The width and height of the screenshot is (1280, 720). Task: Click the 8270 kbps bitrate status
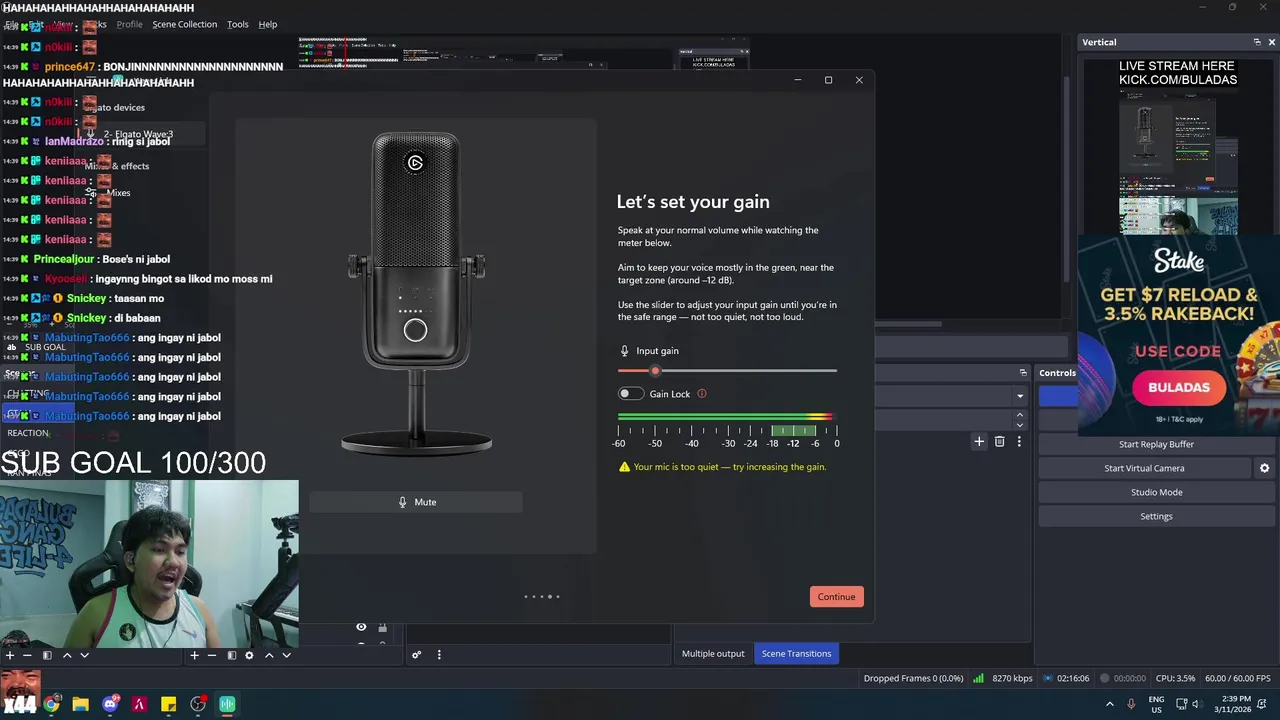coord(1003,678)
